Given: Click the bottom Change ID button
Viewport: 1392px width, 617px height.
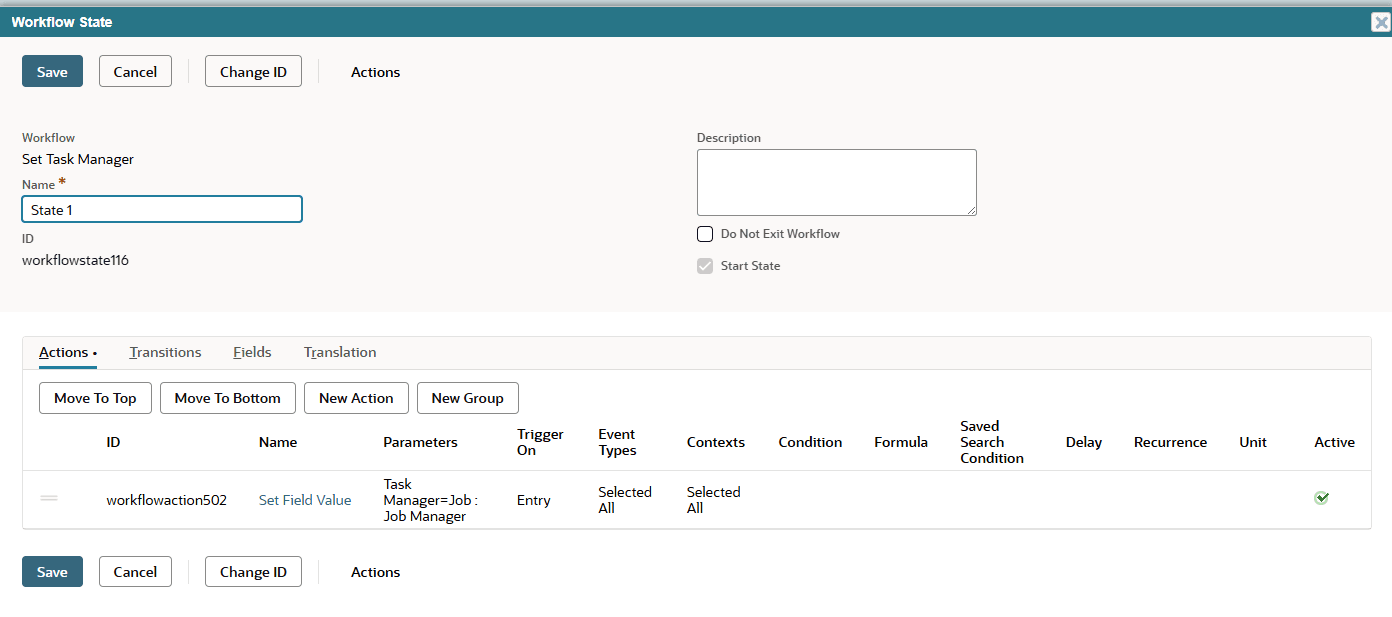Looking at the screenshot, I should [253, 572].
